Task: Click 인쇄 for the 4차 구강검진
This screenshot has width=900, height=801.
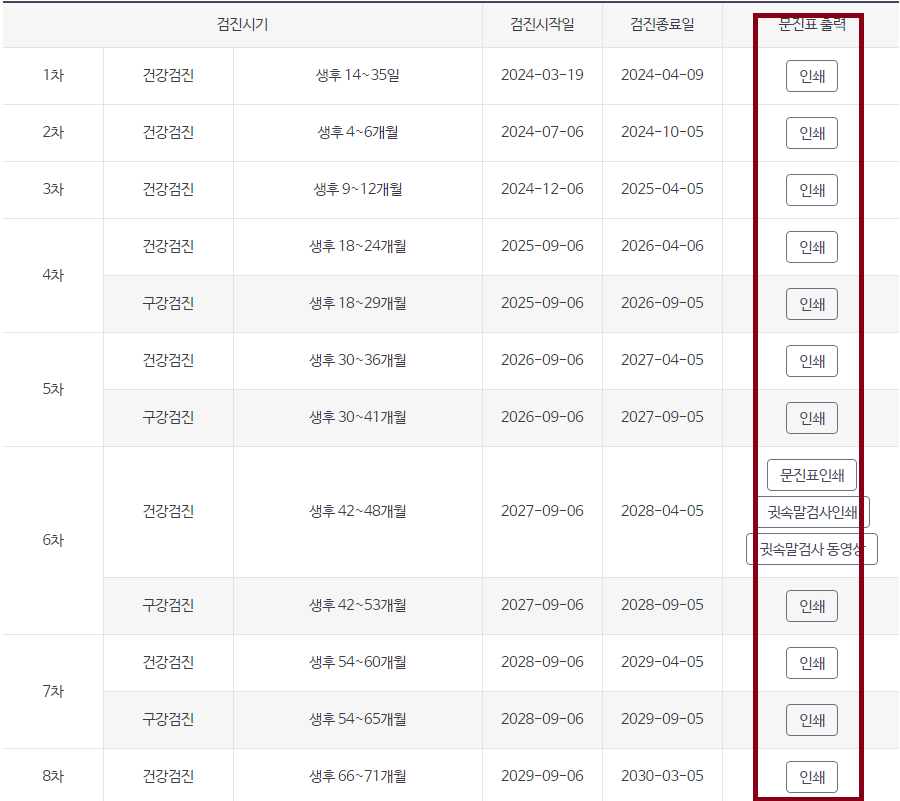Action: click(811, 304)
